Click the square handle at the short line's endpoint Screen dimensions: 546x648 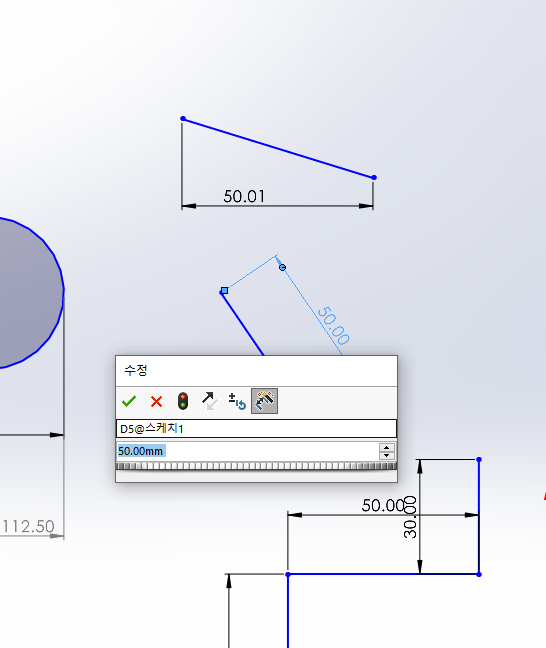click(x=224, y=291)
